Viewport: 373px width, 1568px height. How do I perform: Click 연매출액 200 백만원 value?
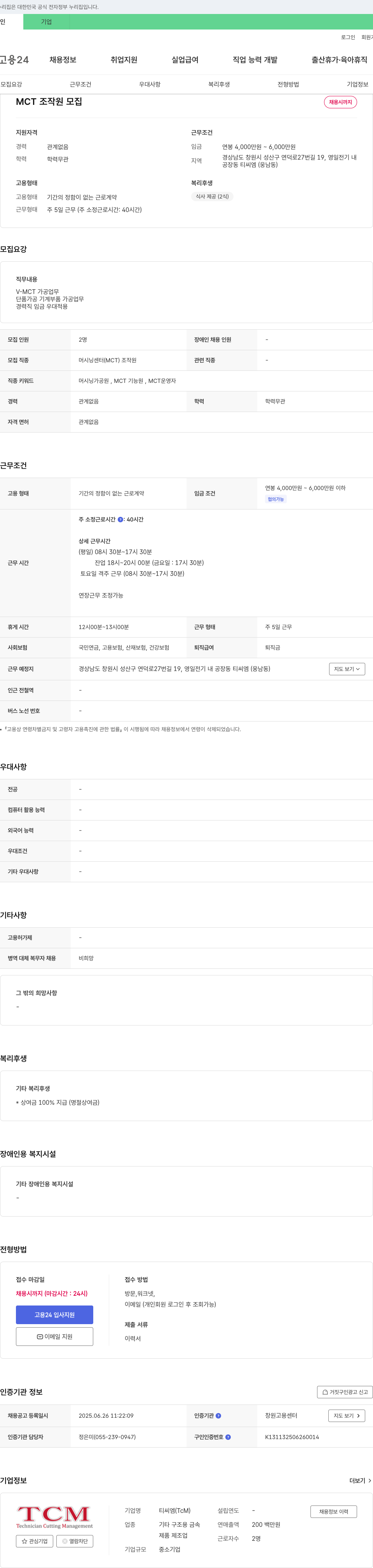[x=266, y=1524]
